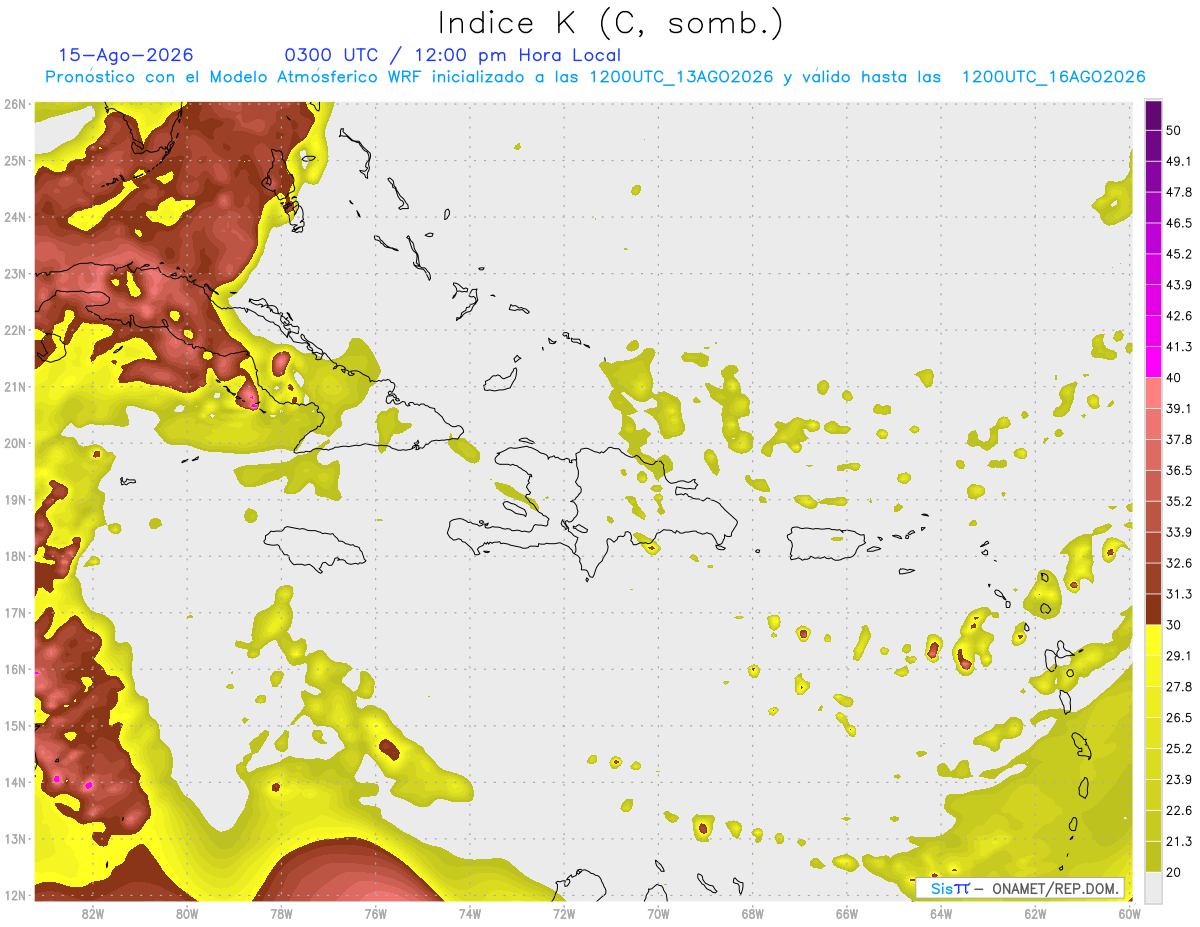Click the color bar value "45.2"
Viewport: 1200px width, 927px height.
[x=1179, y=254]
